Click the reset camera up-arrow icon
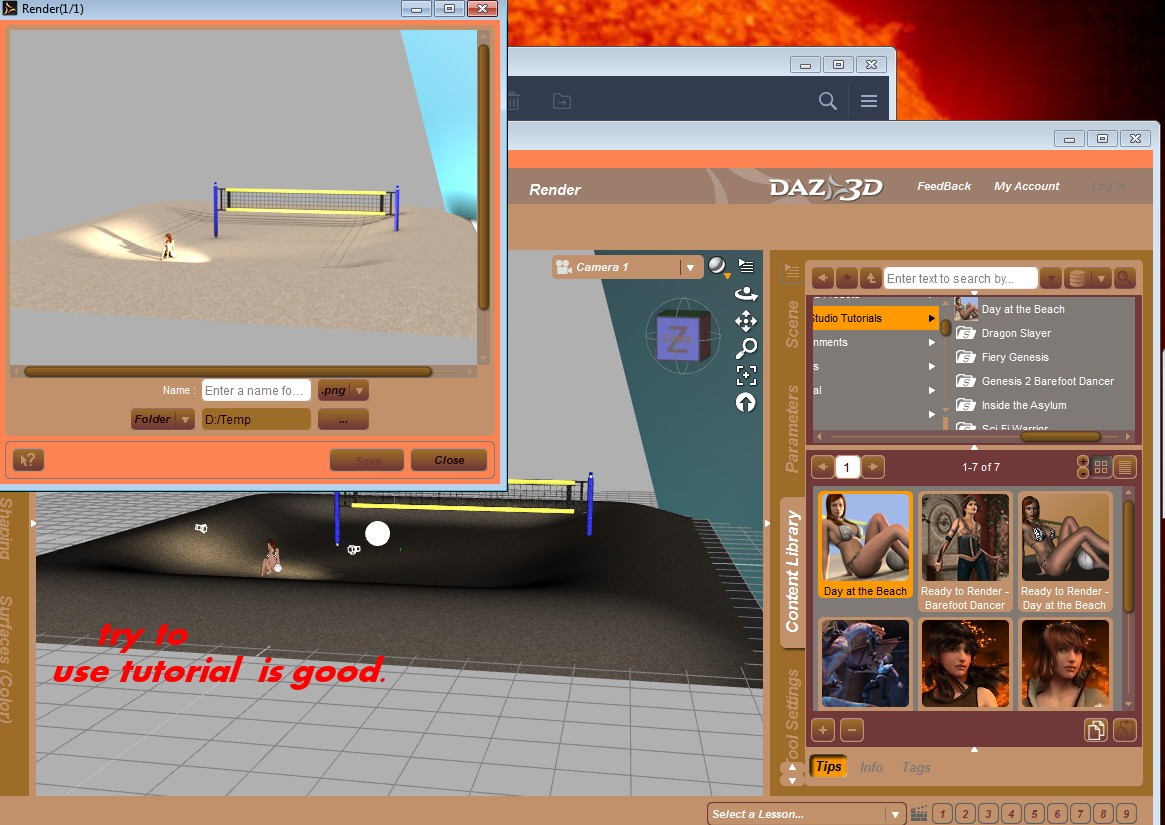Image resolution: width=1165 pixels, height=825 pixels. click(745, 402)
